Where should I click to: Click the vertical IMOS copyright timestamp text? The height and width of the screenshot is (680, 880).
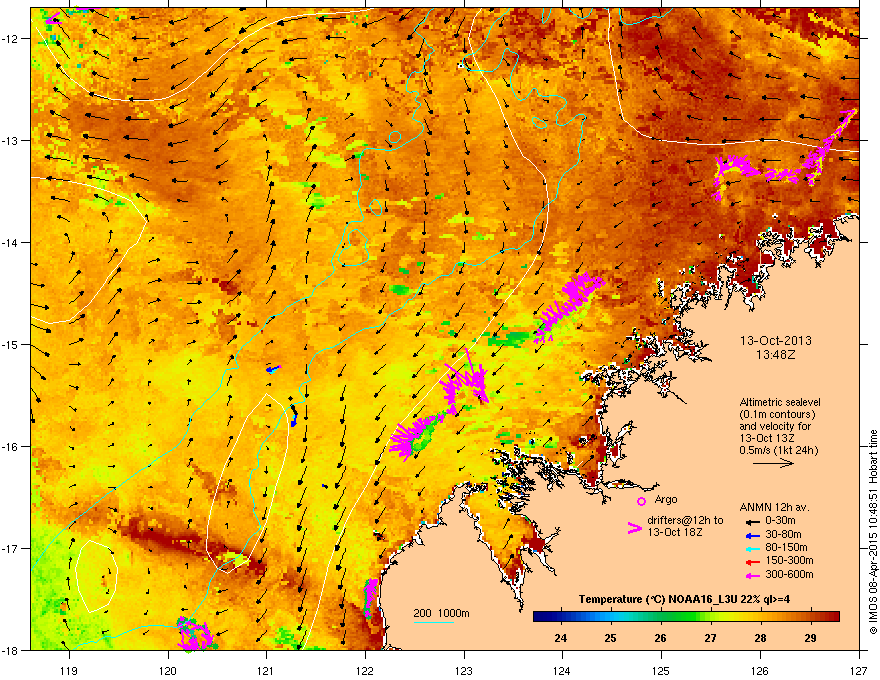pos(873,532)
